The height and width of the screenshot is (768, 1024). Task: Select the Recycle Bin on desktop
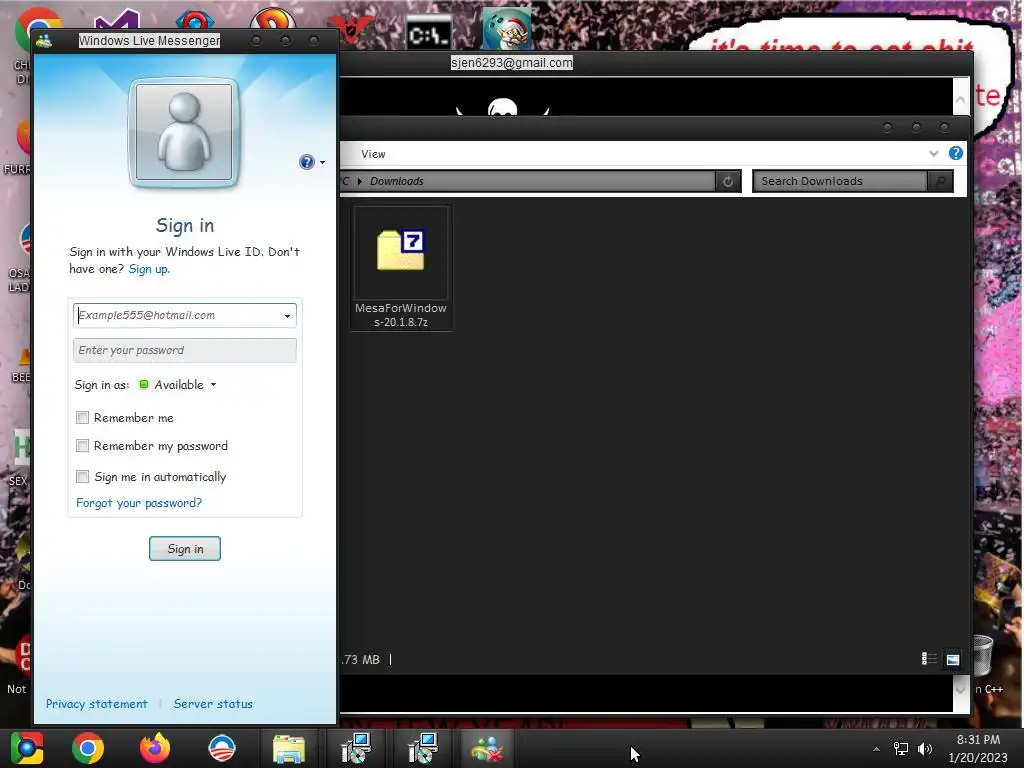pos(983,655)
